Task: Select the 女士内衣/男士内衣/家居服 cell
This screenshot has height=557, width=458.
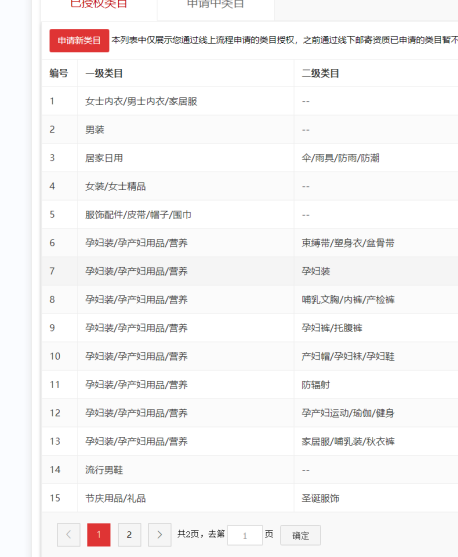Action: coord(185,101)
